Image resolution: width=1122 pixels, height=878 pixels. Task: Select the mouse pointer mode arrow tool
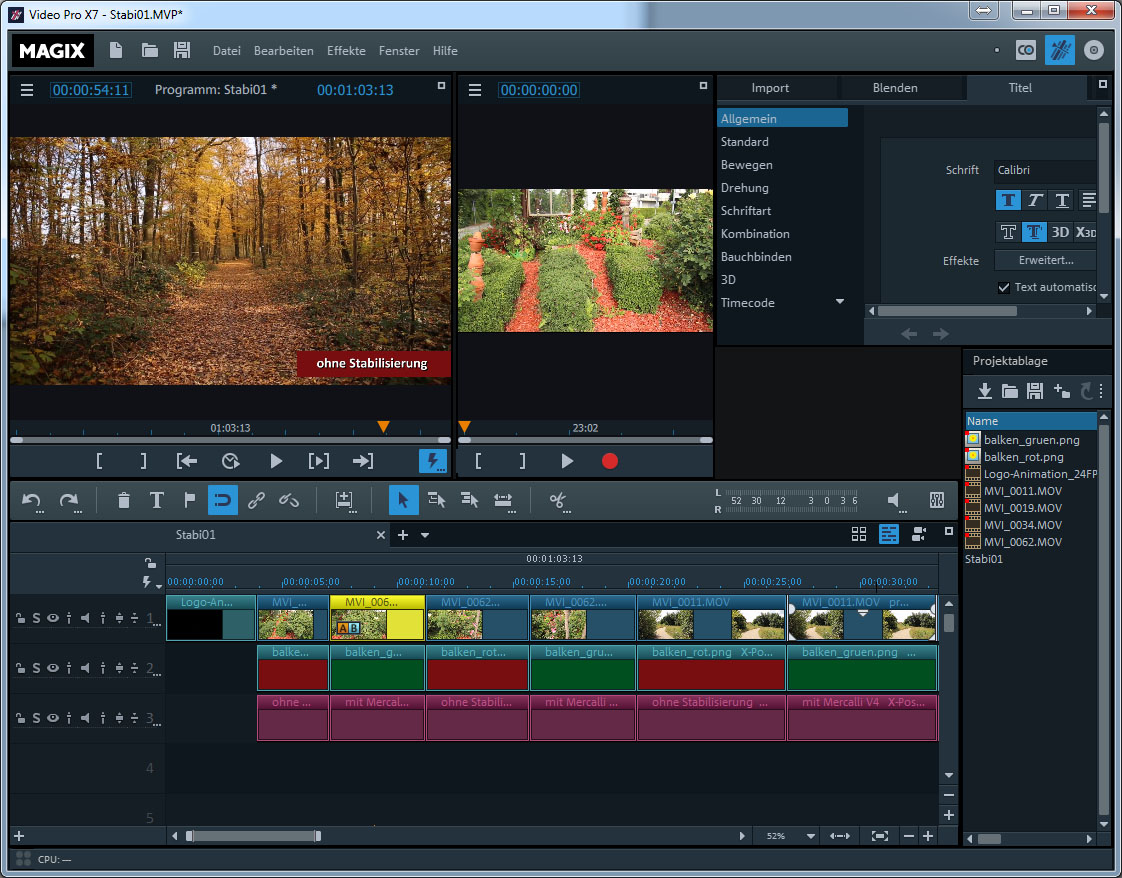tap(403, 500)
